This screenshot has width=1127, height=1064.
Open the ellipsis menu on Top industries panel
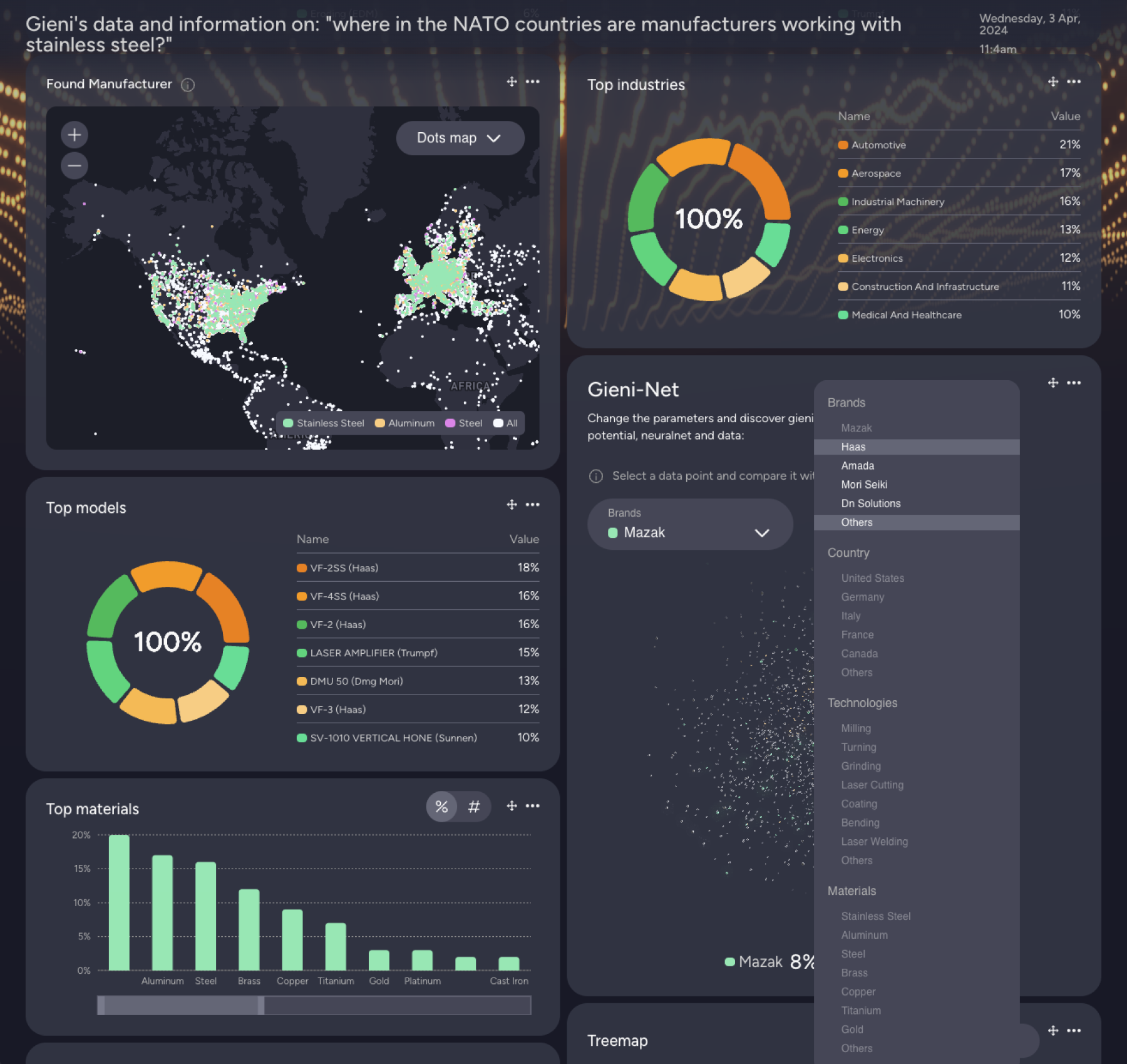click(x=1073, y=82)
